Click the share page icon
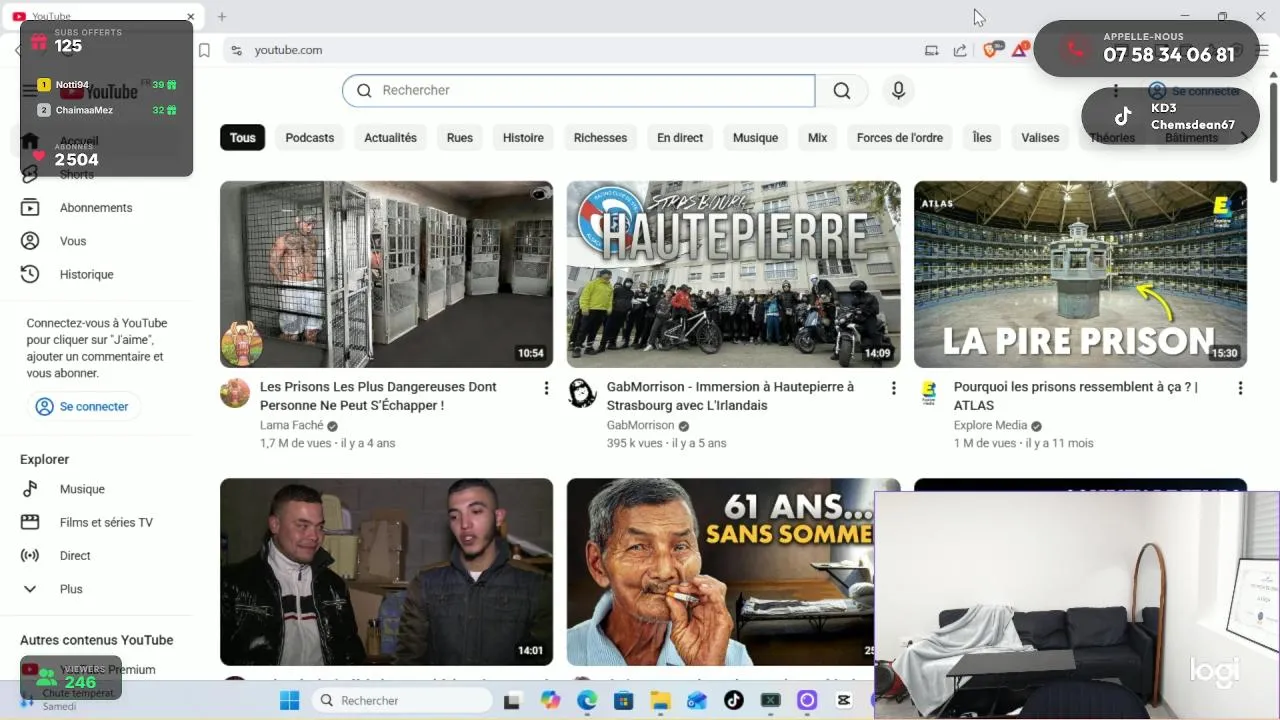1280x720 pixels. pyautogui.click(x=960, y=50)
